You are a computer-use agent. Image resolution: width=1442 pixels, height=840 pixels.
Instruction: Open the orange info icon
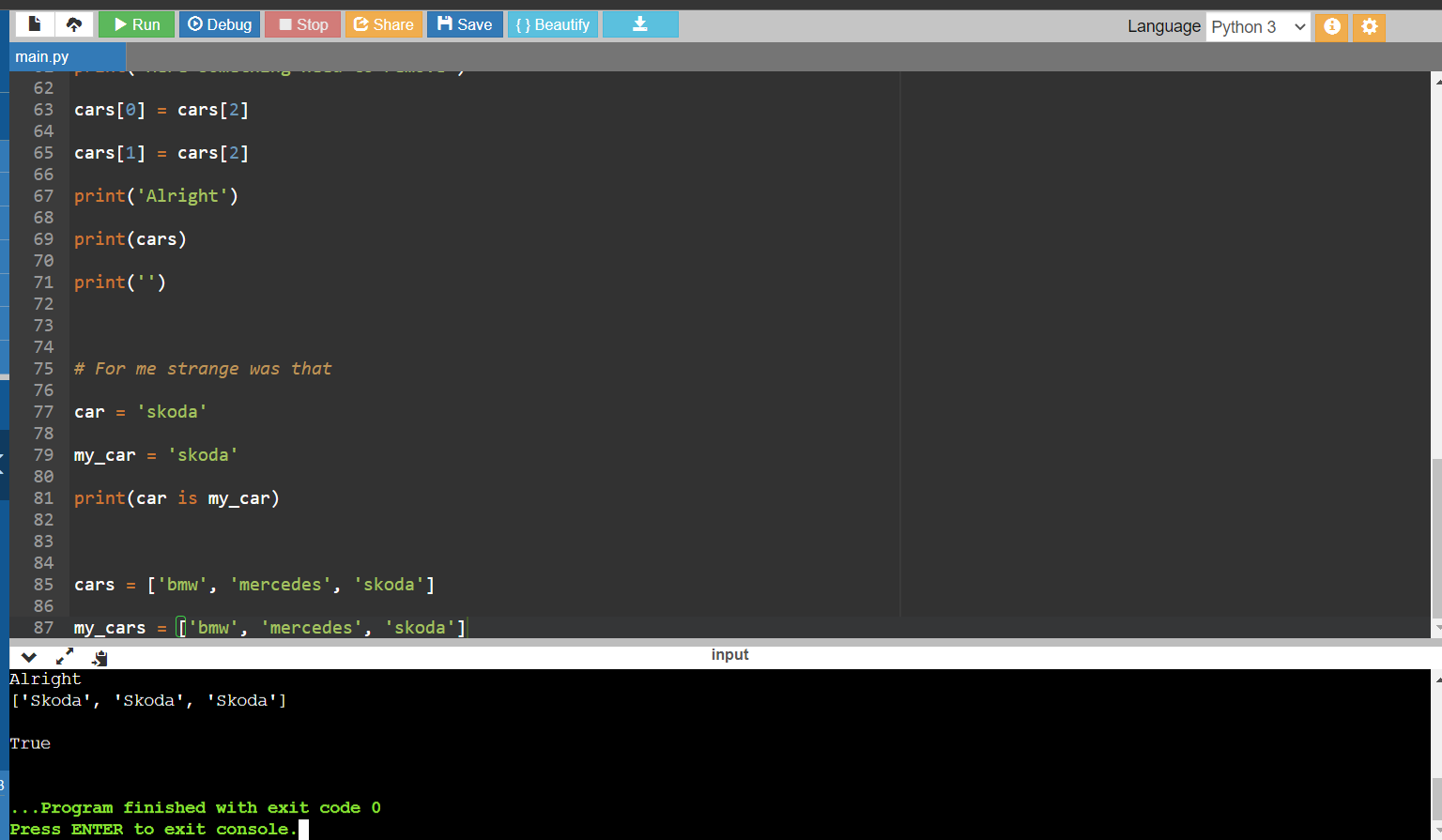click(x=1331, y=26)
